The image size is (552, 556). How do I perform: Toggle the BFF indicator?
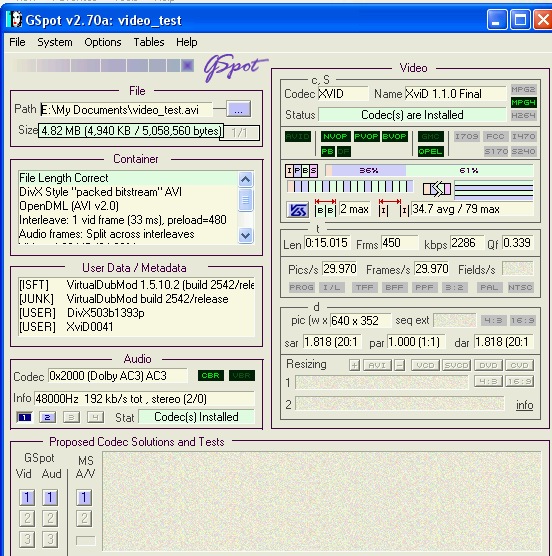coord(394,287)
